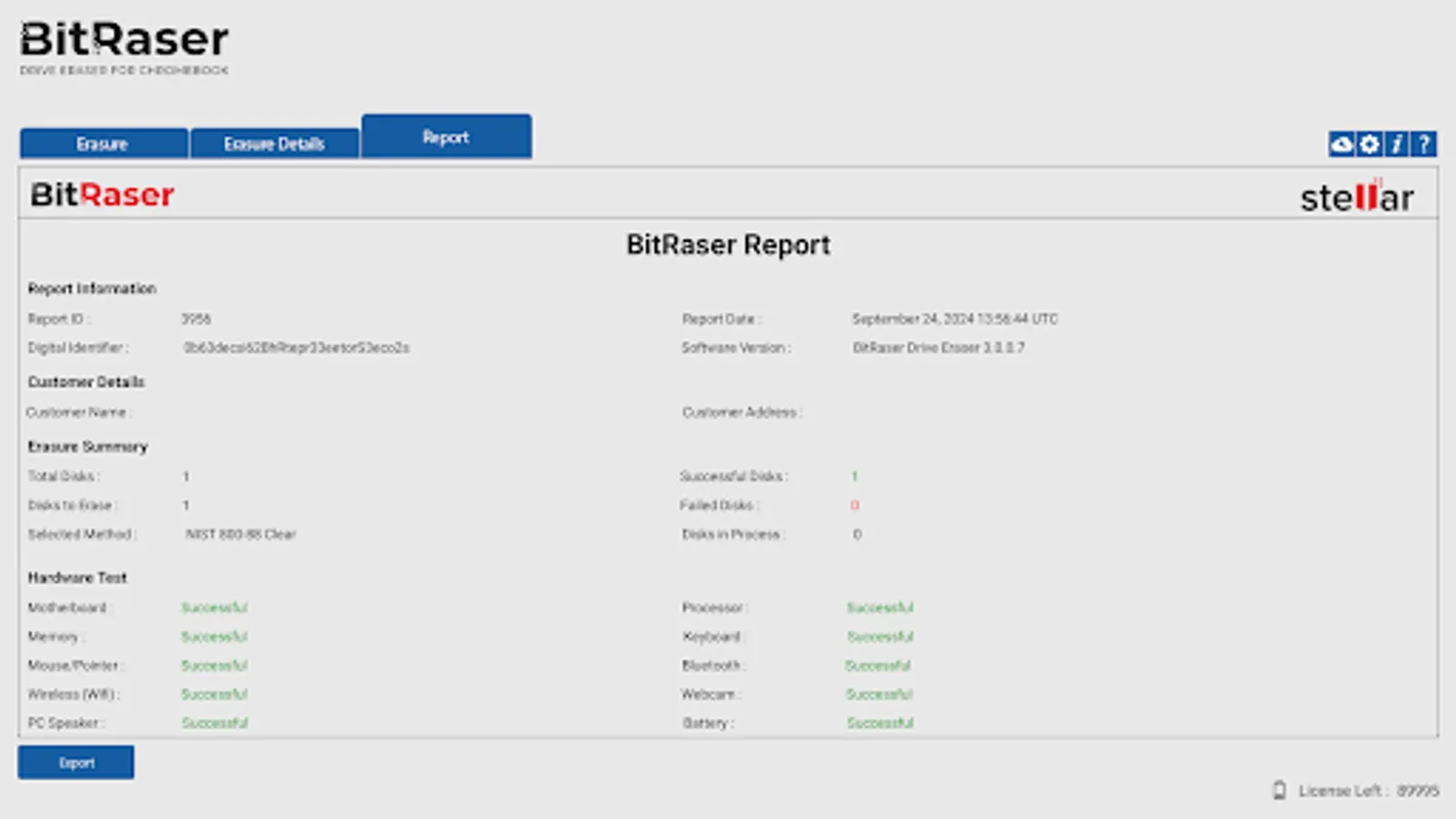Switch to the Erasure tab

pyautogui.click(x=104, y=143)
